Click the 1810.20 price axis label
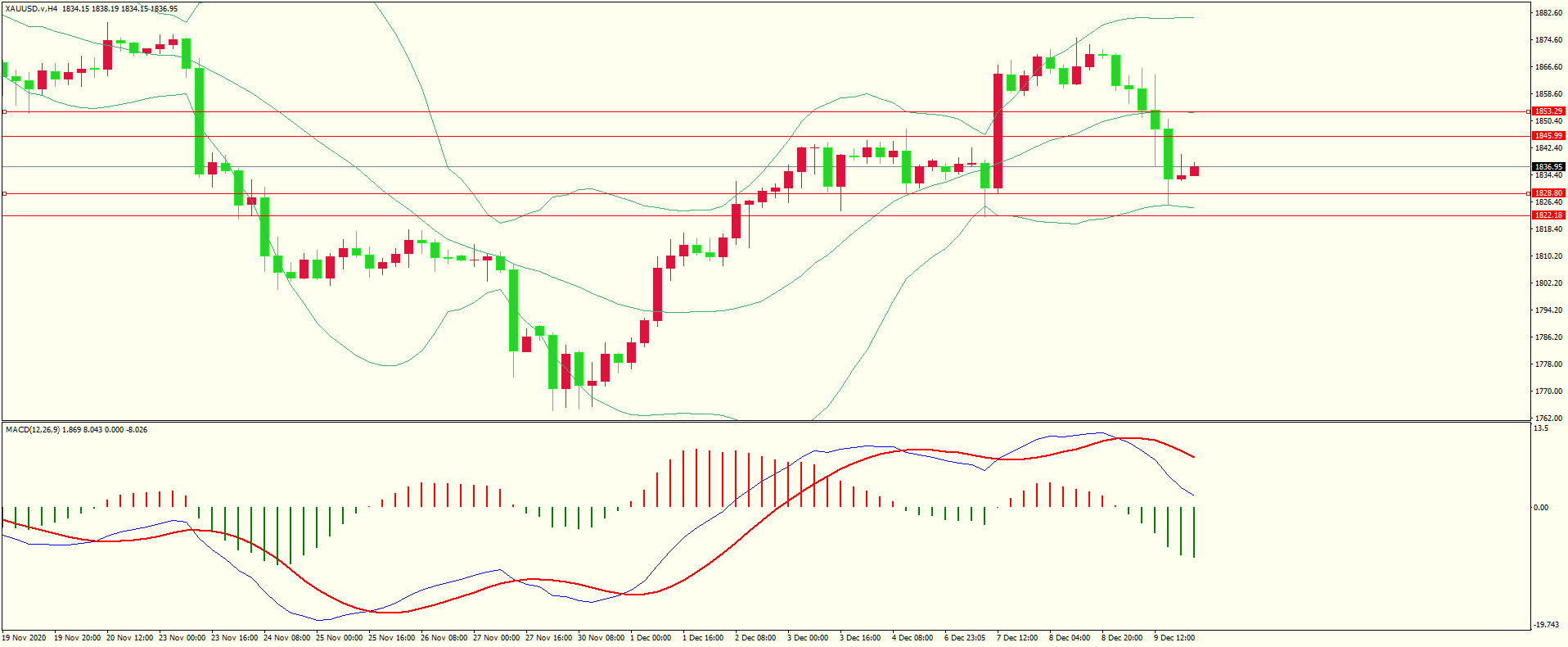Screen dimensions: 1568x647 click(x=1549, y=256)
